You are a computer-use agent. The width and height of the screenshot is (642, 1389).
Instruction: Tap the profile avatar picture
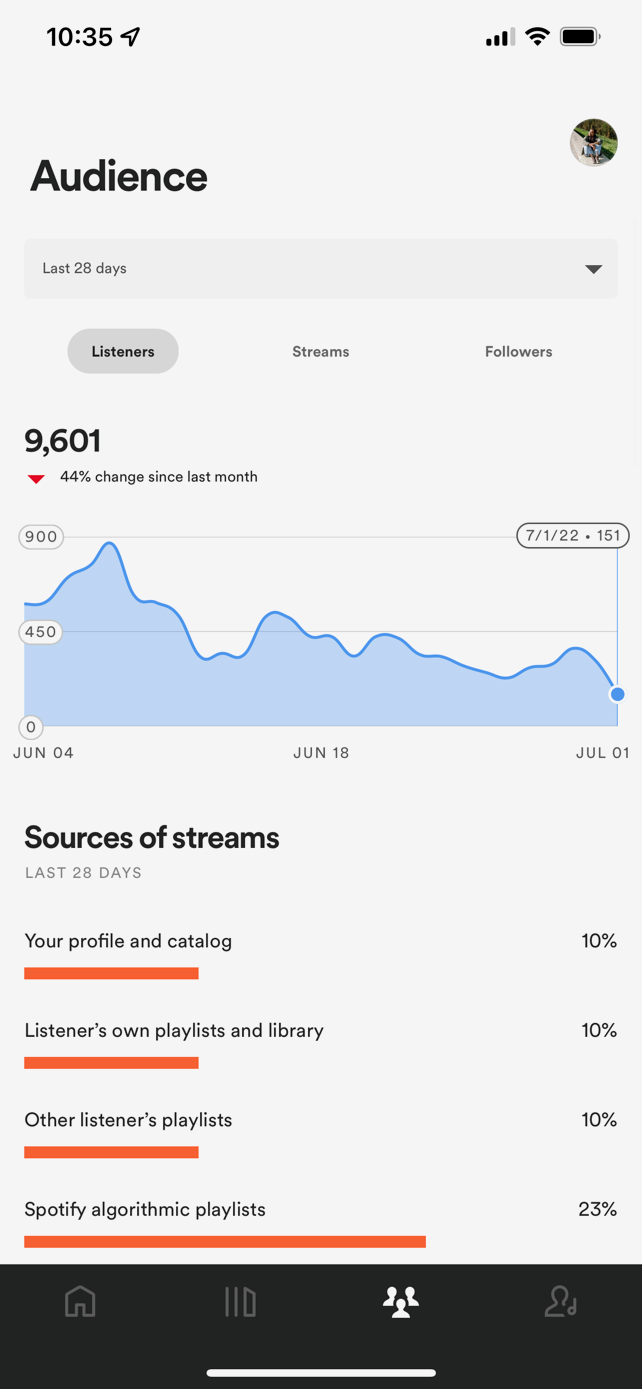[x=594, y=142]
